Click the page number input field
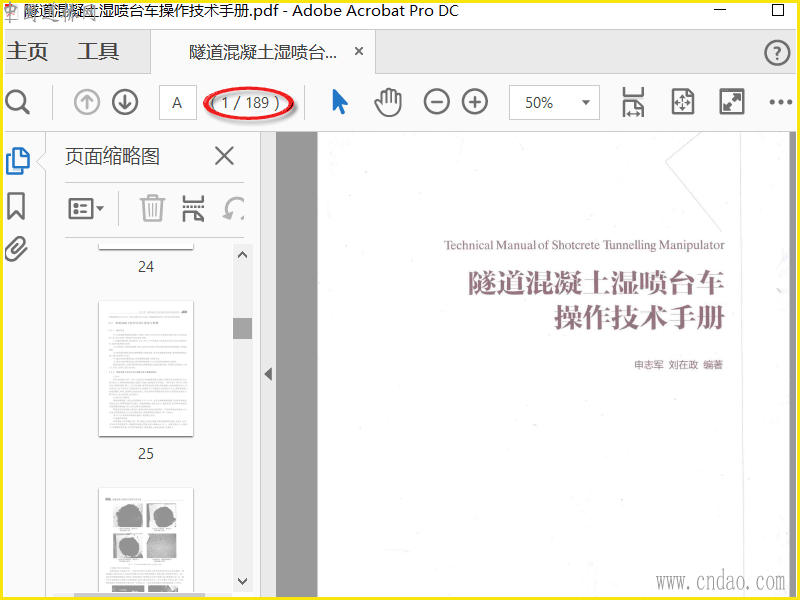800x600 pixels. pyautogui.click(x=178, y=103)
